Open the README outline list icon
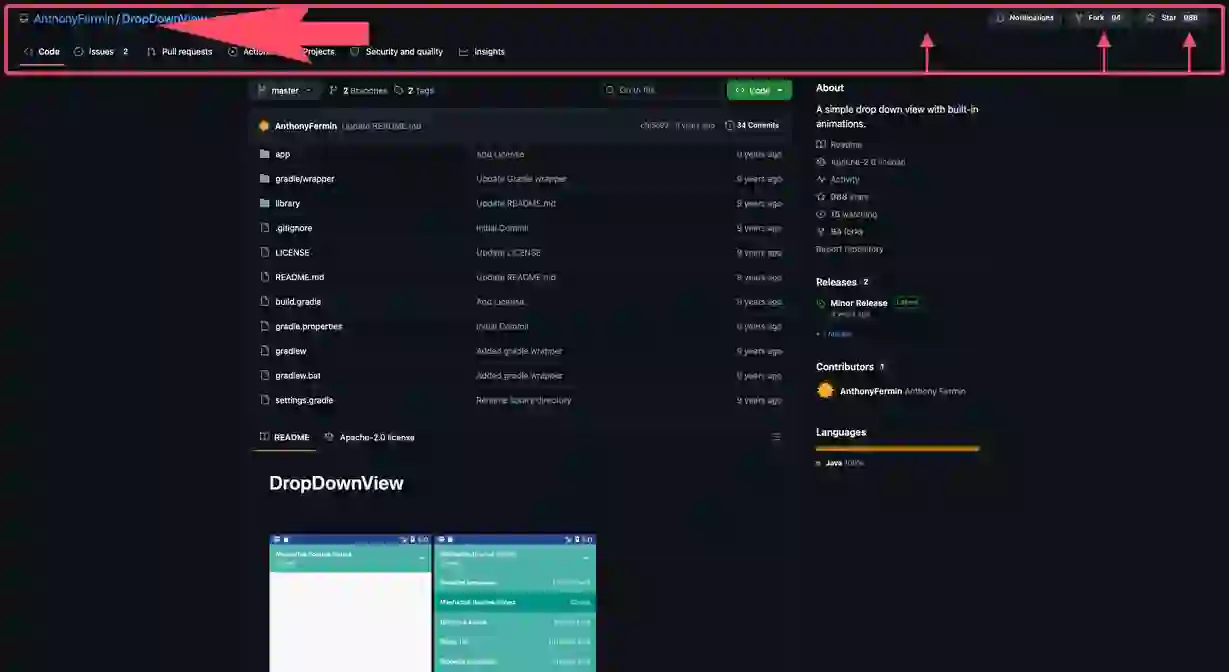The image size is (1229, 672). click(x=776, y=437)
